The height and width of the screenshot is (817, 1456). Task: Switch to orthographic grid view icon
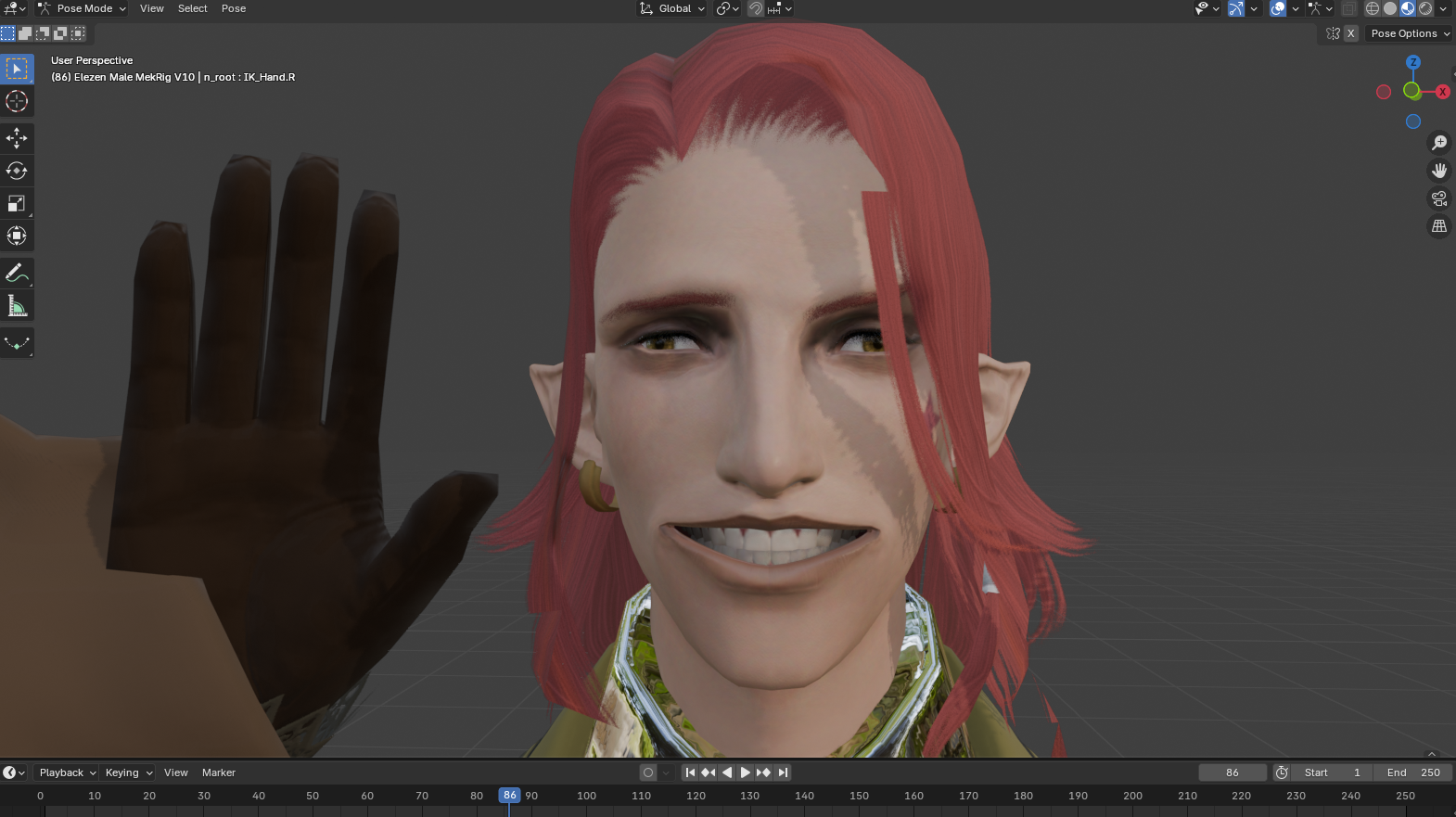coord(1439,226)
